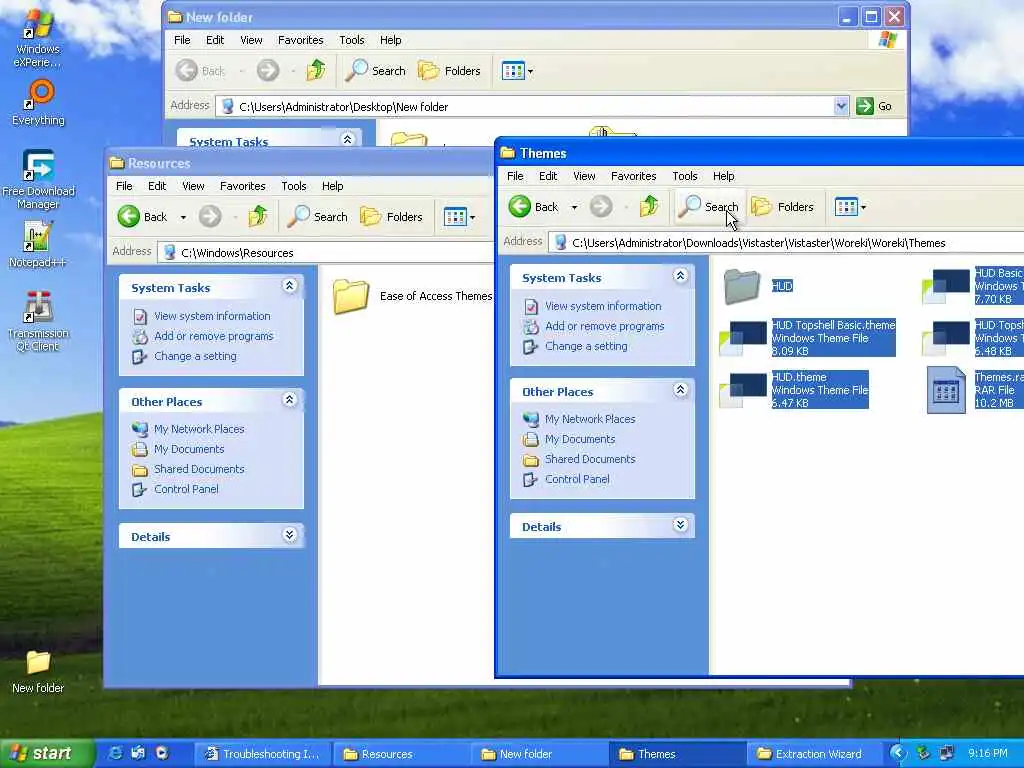Click My Documents in Resources window

pos(189,449)
